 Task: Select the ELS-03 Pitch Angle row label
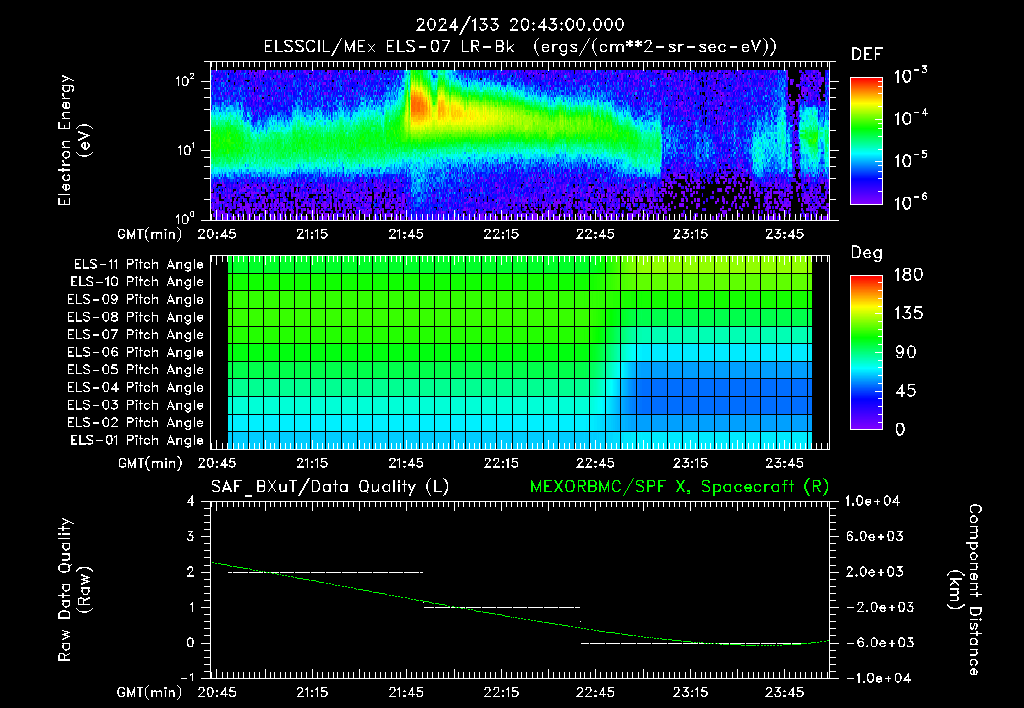pyautogui.click(x=136, y=406)
